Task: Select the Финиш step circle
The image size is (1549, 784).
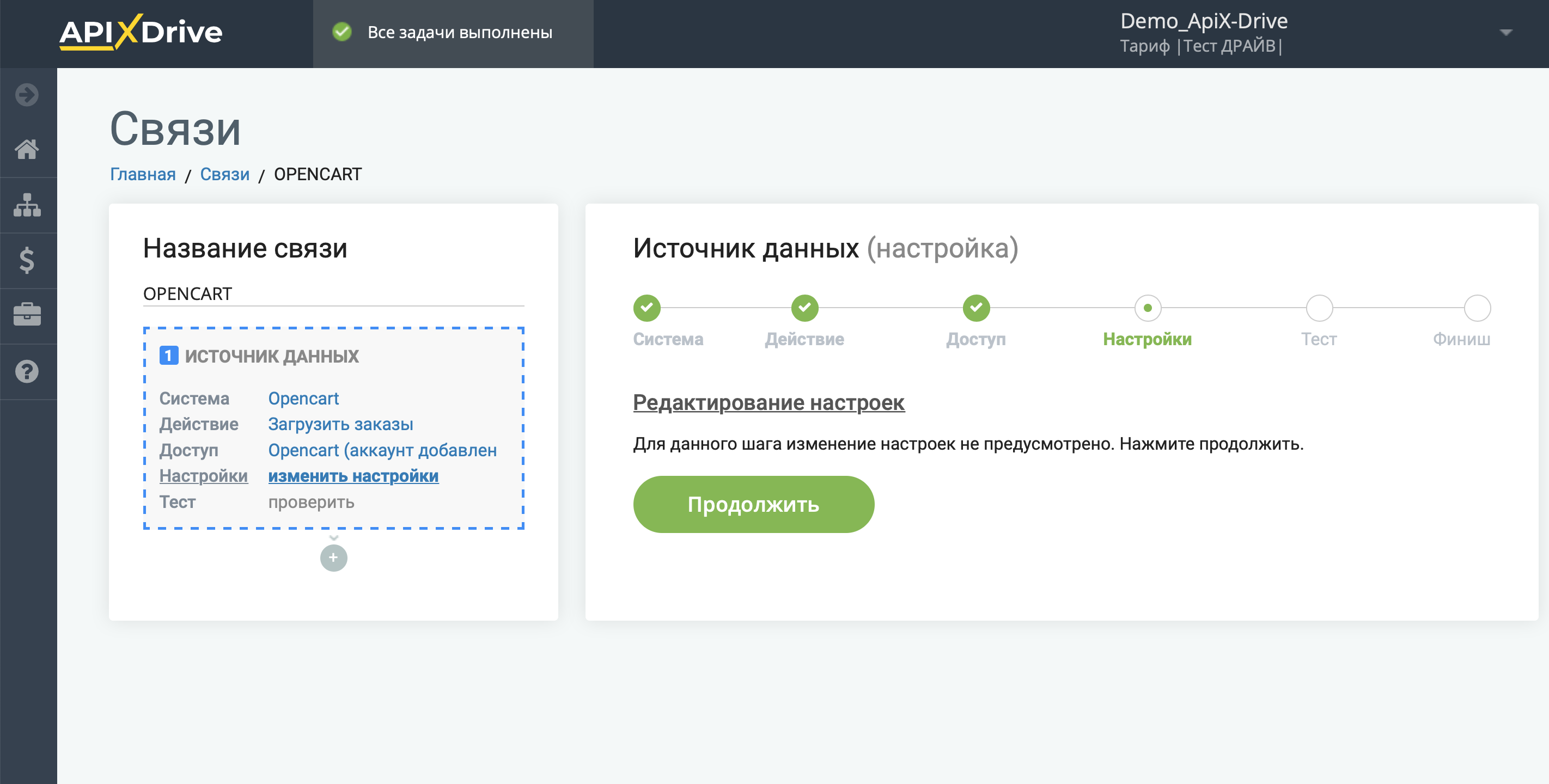Action: click(x=1477, y=308)
